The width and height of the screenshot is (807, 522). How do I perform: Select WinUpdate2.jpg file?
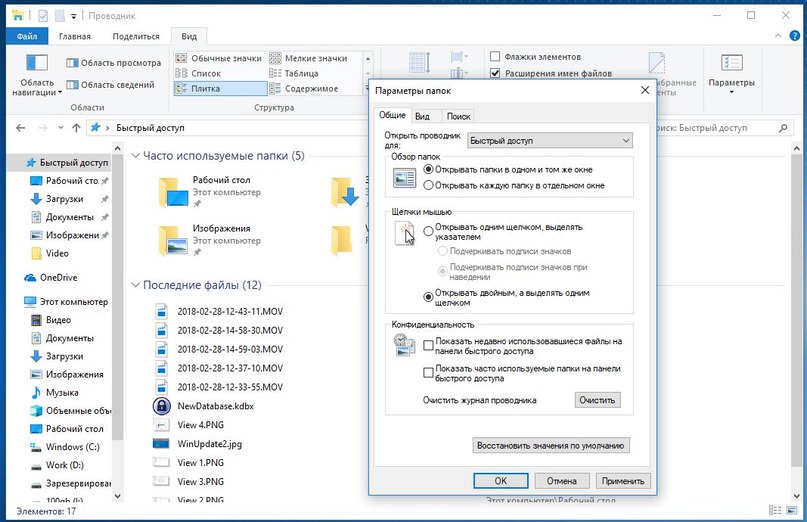[x=198, y=444]
